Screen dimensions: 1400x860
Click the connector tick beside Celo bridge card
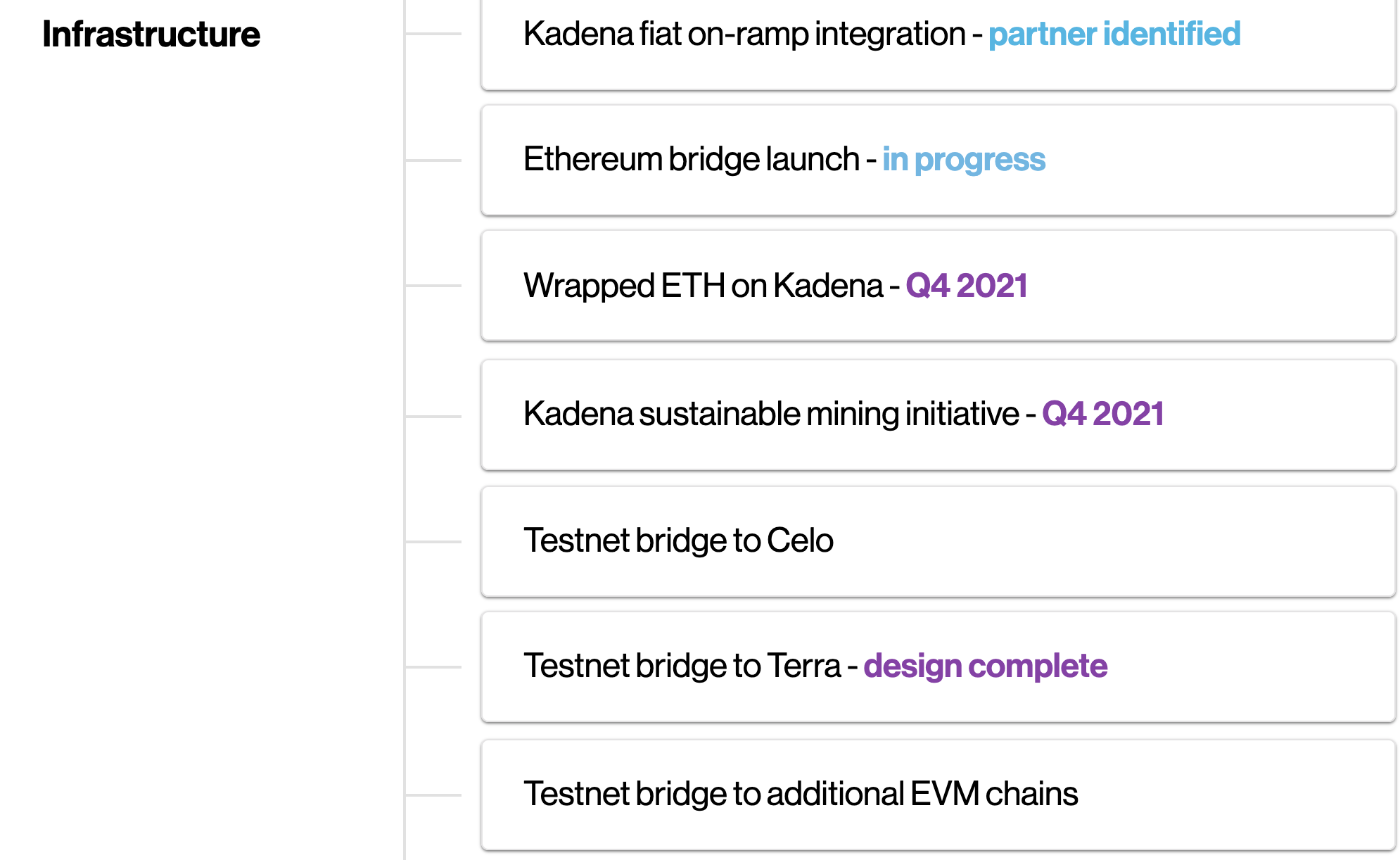(x=433, y=542)
